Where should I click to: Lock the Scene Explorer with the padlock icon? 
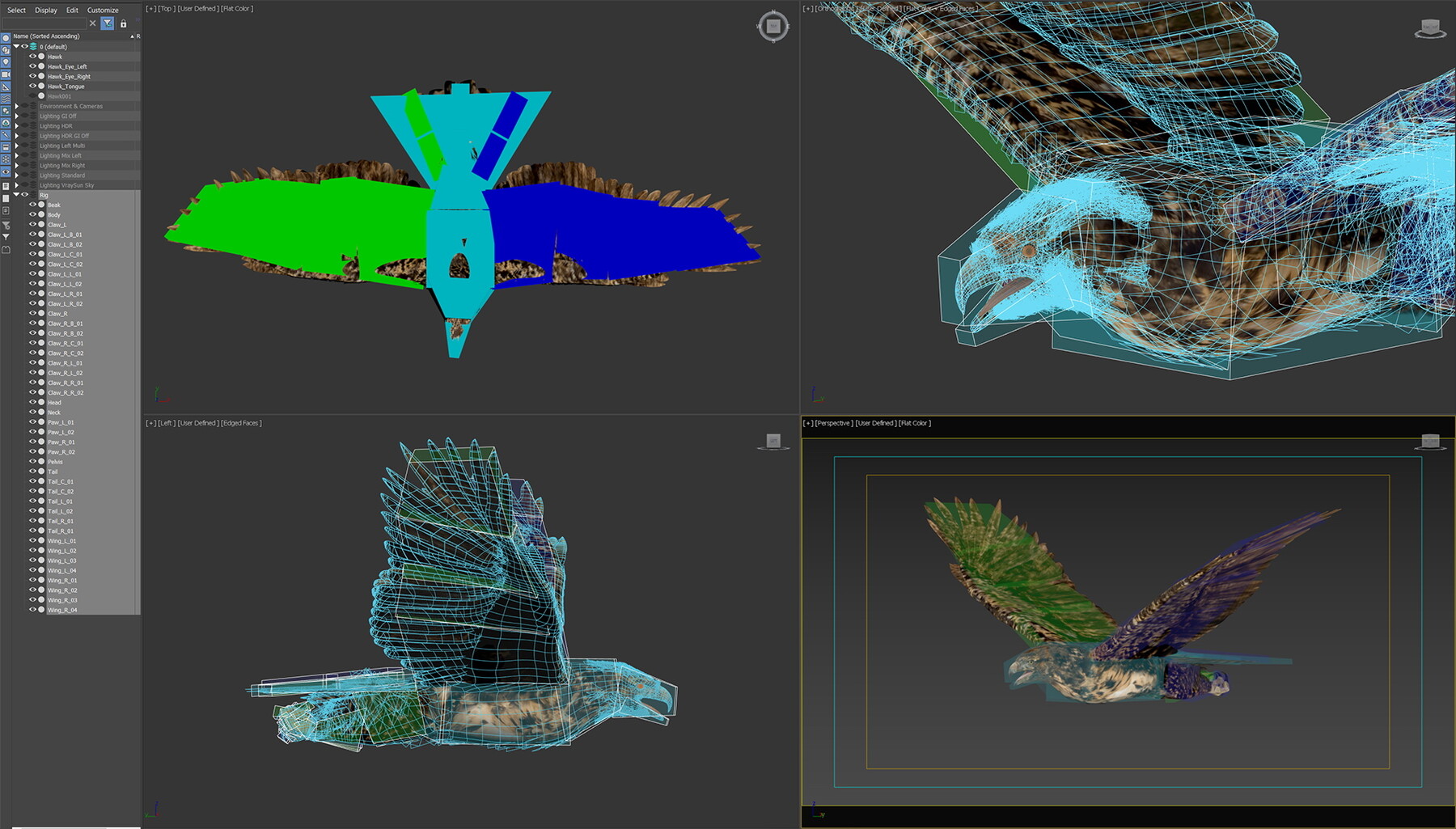point(123,23)
